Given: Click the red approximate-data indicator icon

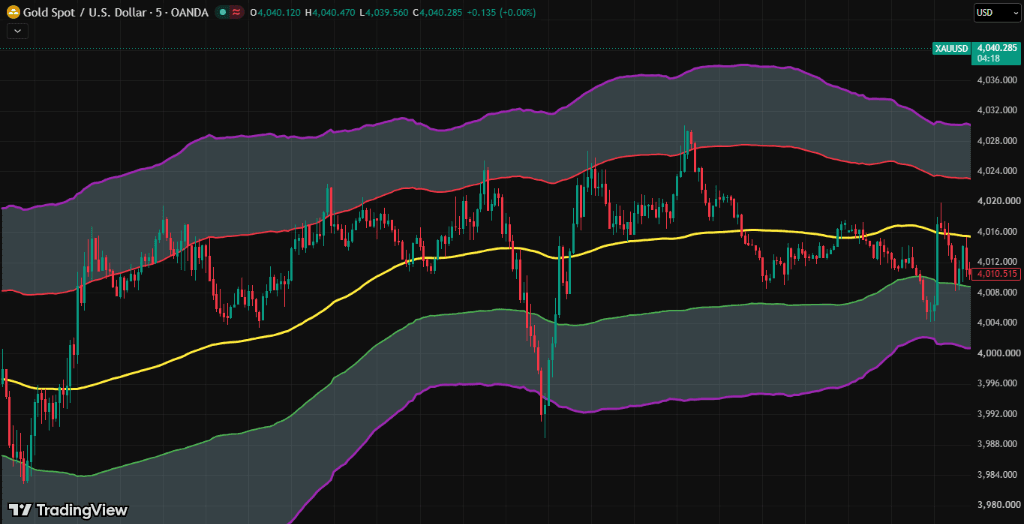Looking at the screenshot, I should [237, 12].
